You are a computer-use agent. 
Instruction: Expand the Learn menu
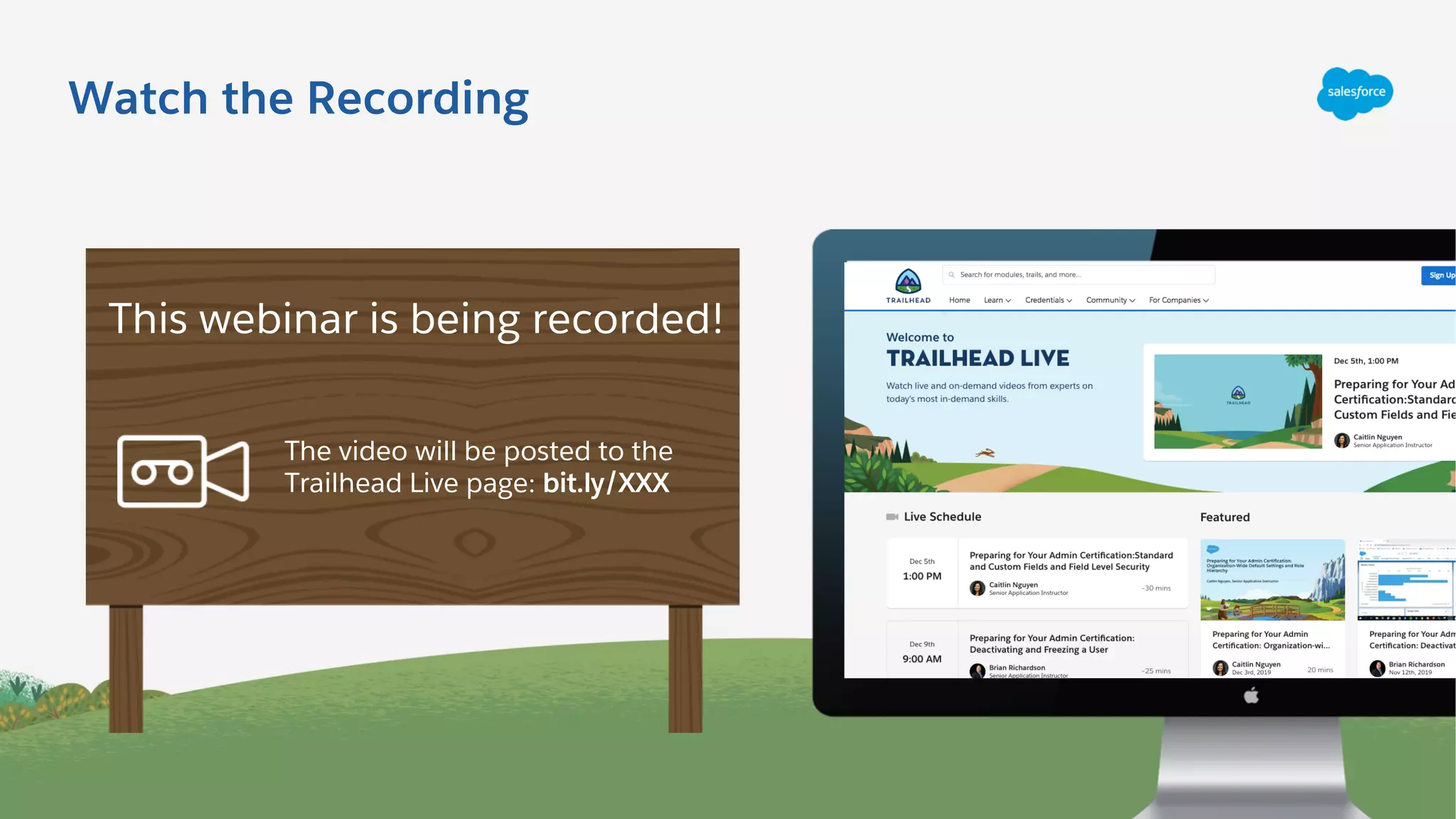pyautogui.click(x=997, y=300)
